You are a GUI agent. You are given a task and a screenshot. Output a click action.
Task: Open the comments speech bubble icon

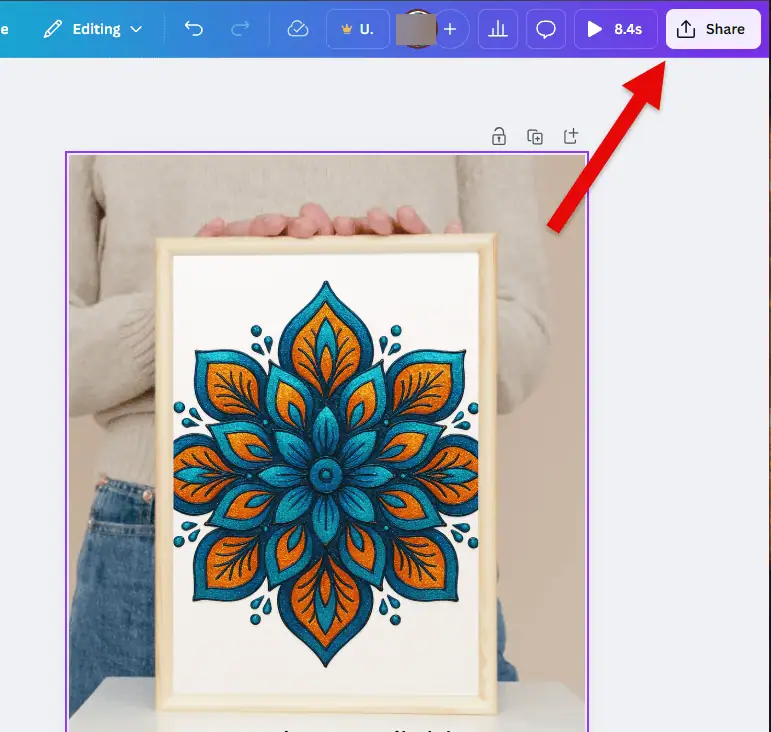point(546,29)
